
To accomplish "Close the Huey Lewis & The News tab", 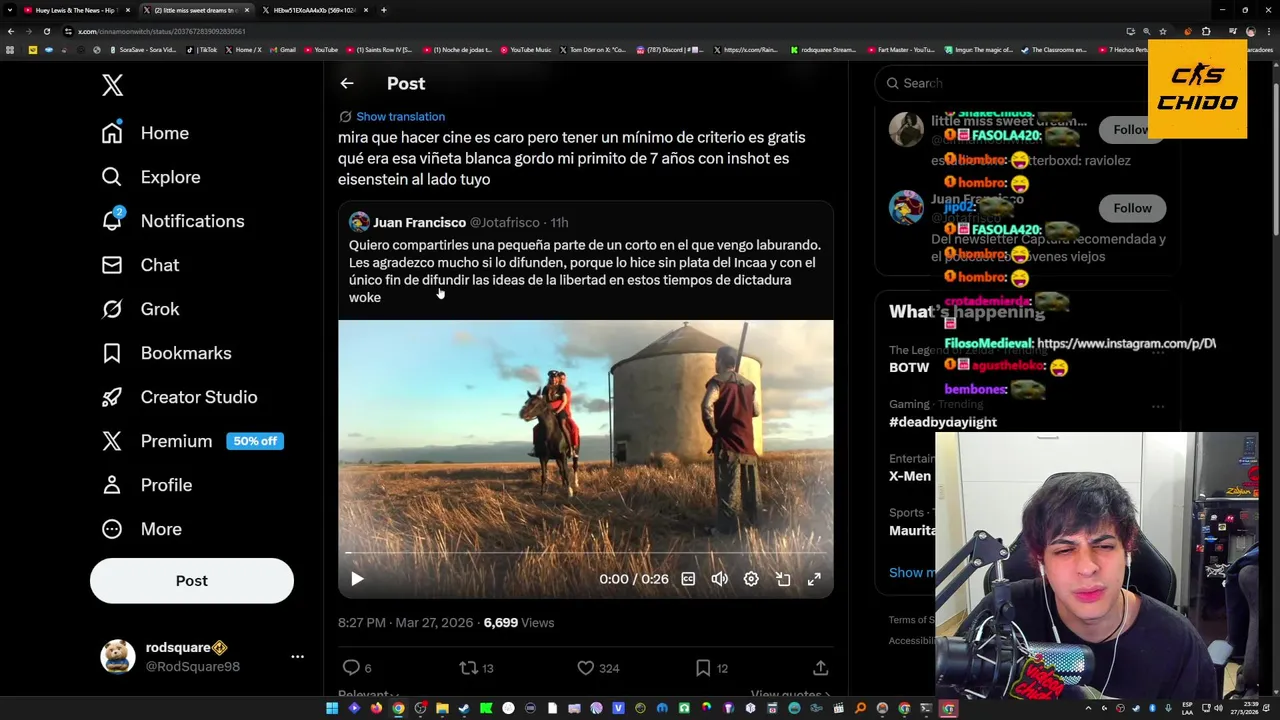I will [127, 10].
